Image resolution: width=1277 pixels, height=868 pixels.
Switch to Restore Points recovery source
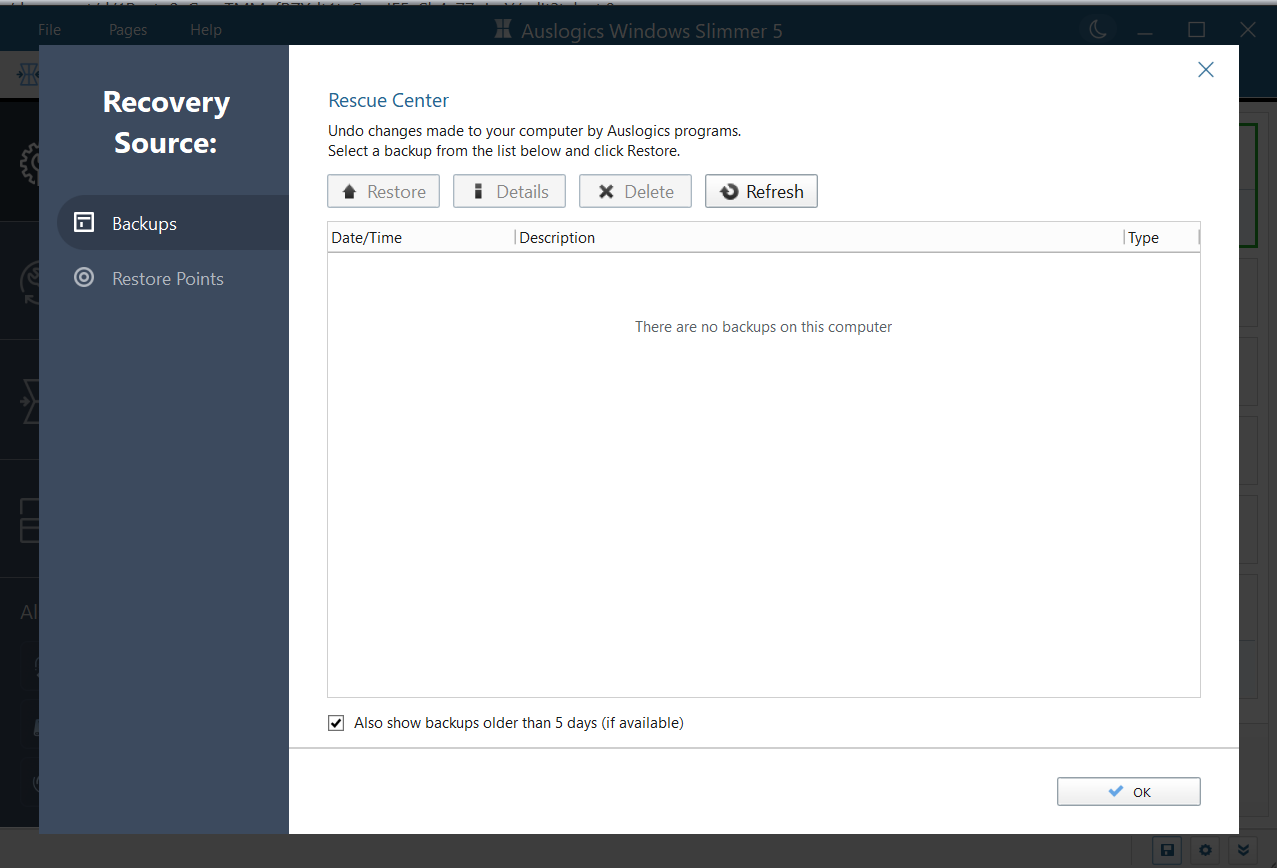173,278
